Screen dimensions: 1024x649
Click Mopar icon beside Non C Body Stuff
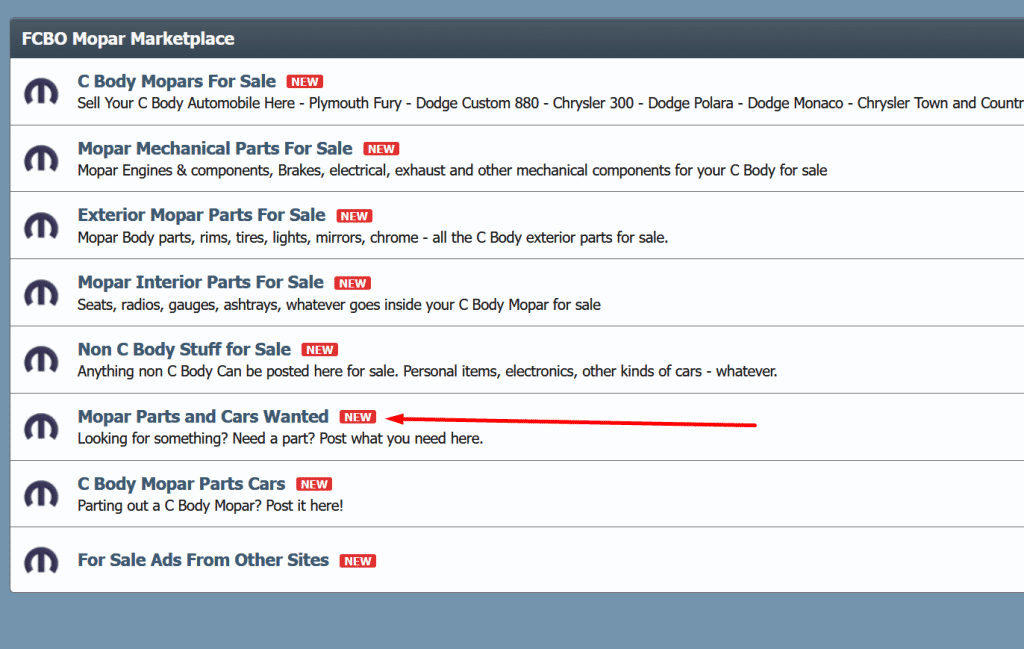pos(41,360)
